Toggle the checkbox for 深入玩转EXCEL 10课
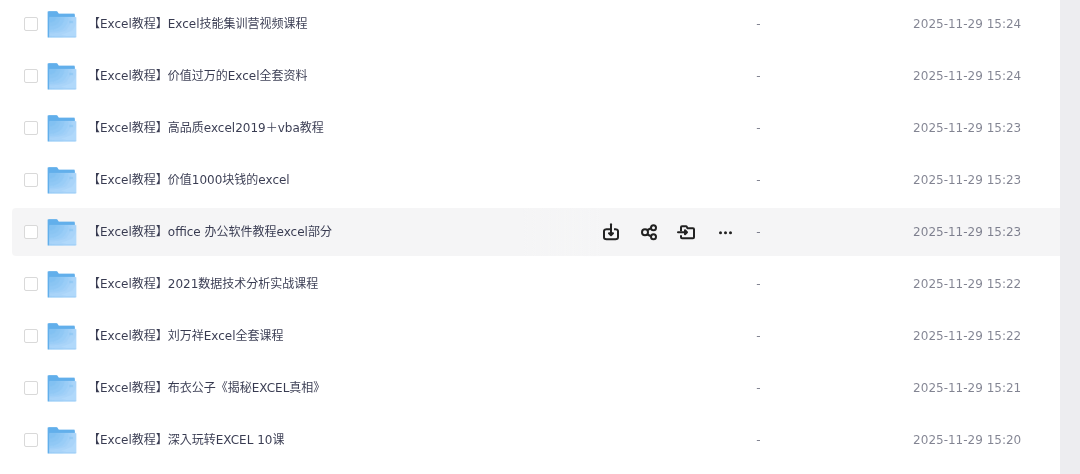Viewport: 1080px width, 474px height. tap(31, 440)
